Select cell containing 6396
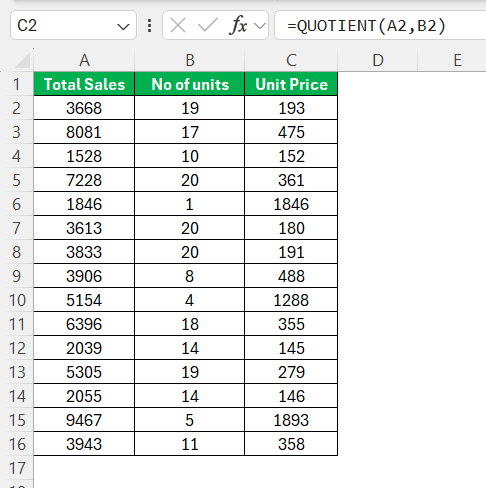The image size is (486, 488). [x=84, y=324]
